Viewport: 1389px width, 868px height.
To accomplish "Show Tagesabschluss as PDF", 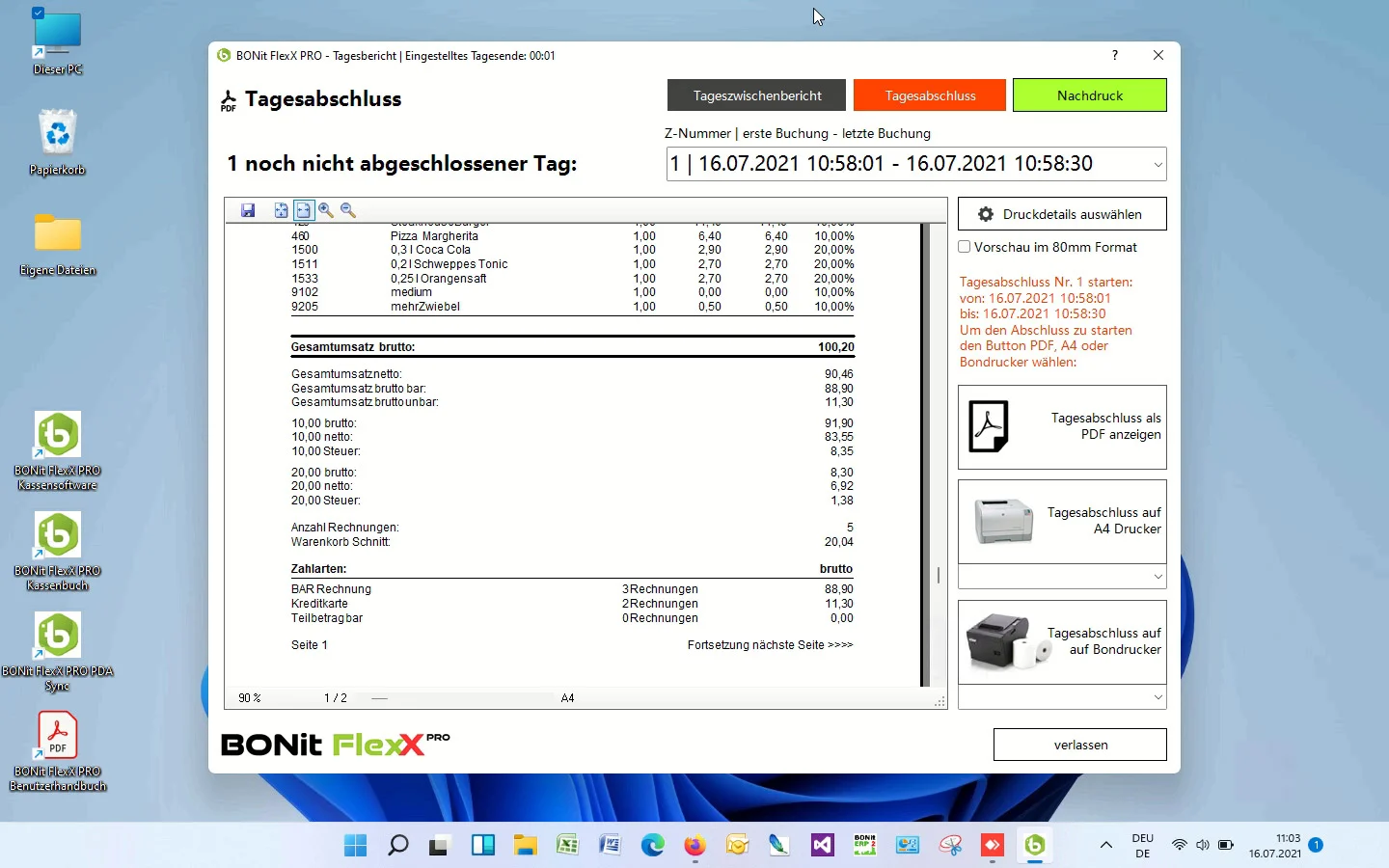I will [1062, 427].
